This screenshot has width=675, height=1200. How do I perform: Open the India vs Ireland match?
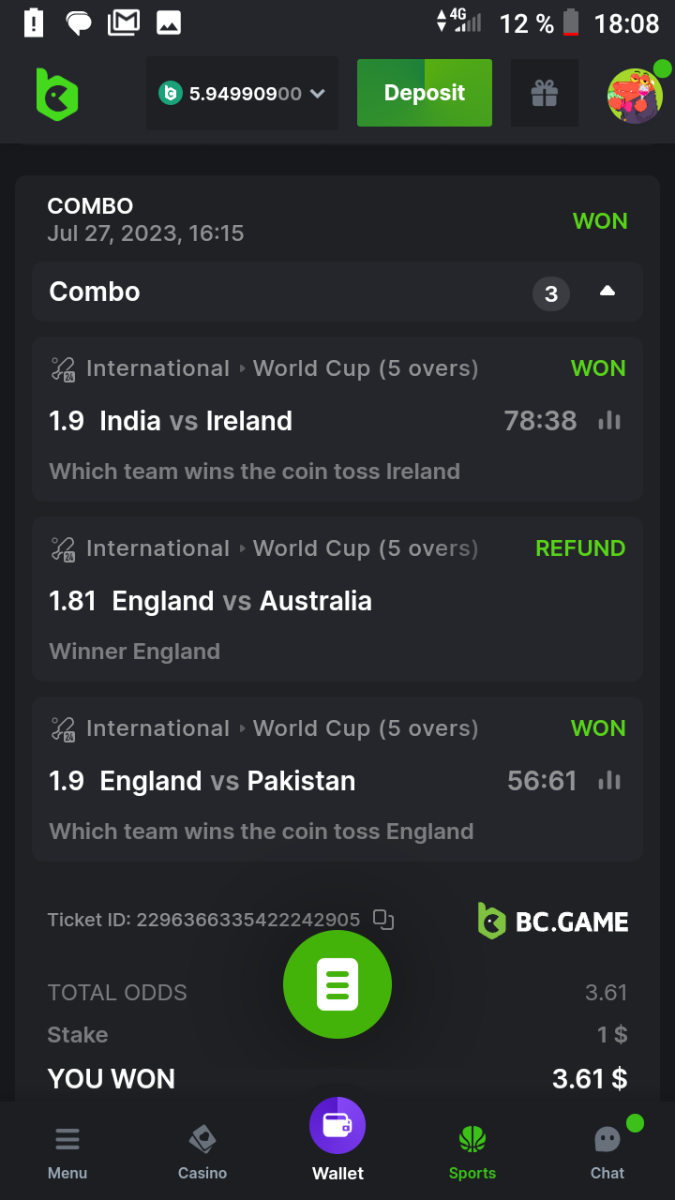tap(196, 421)
